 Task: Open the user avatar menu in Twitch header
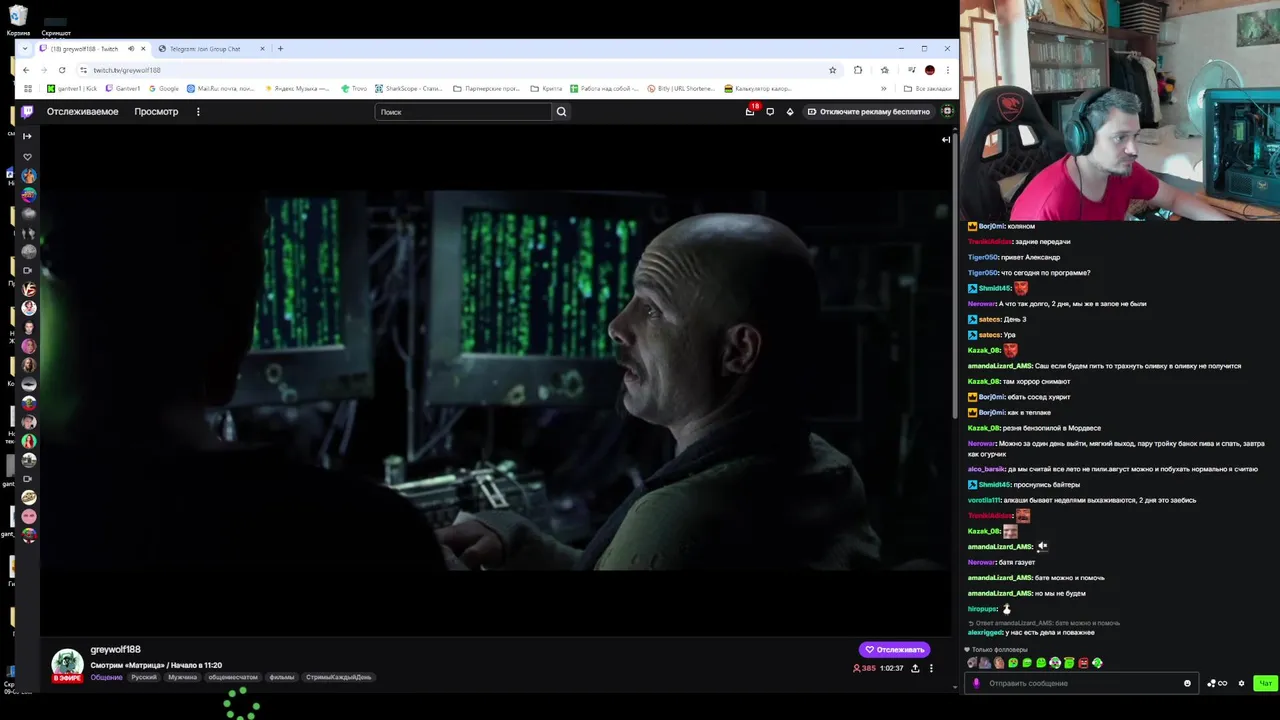tap(947, 112)
